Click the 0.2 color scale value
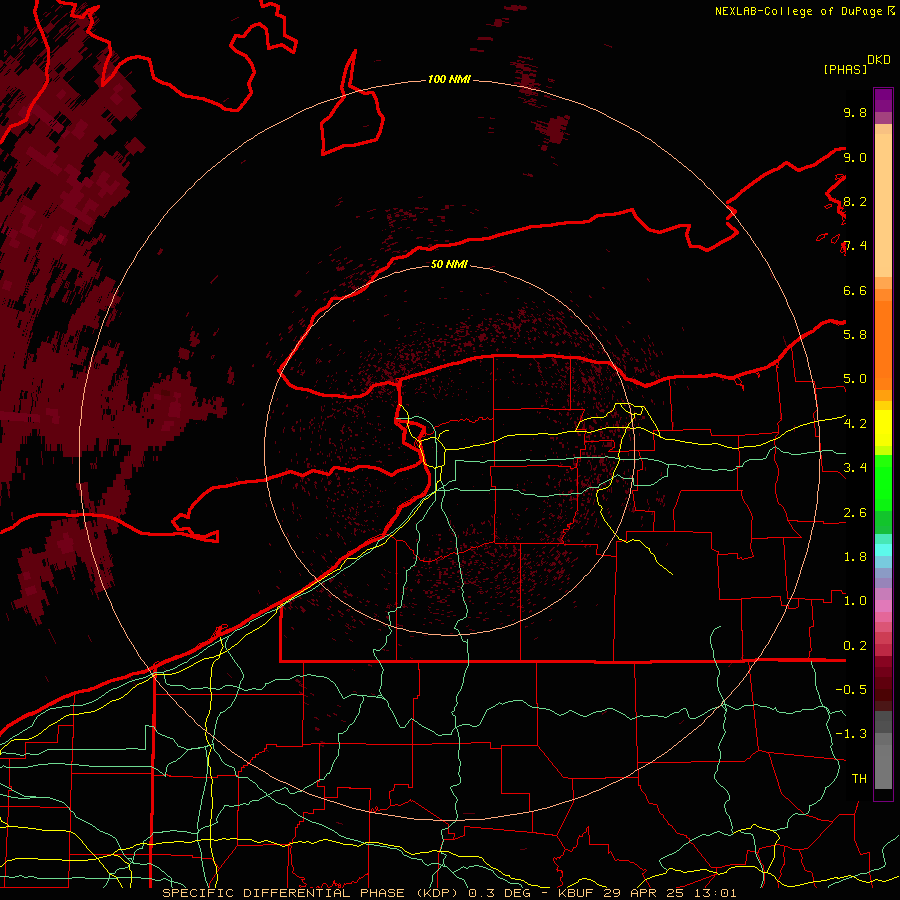The height and width of the screenshot is (900, 900). pos(855,646)
